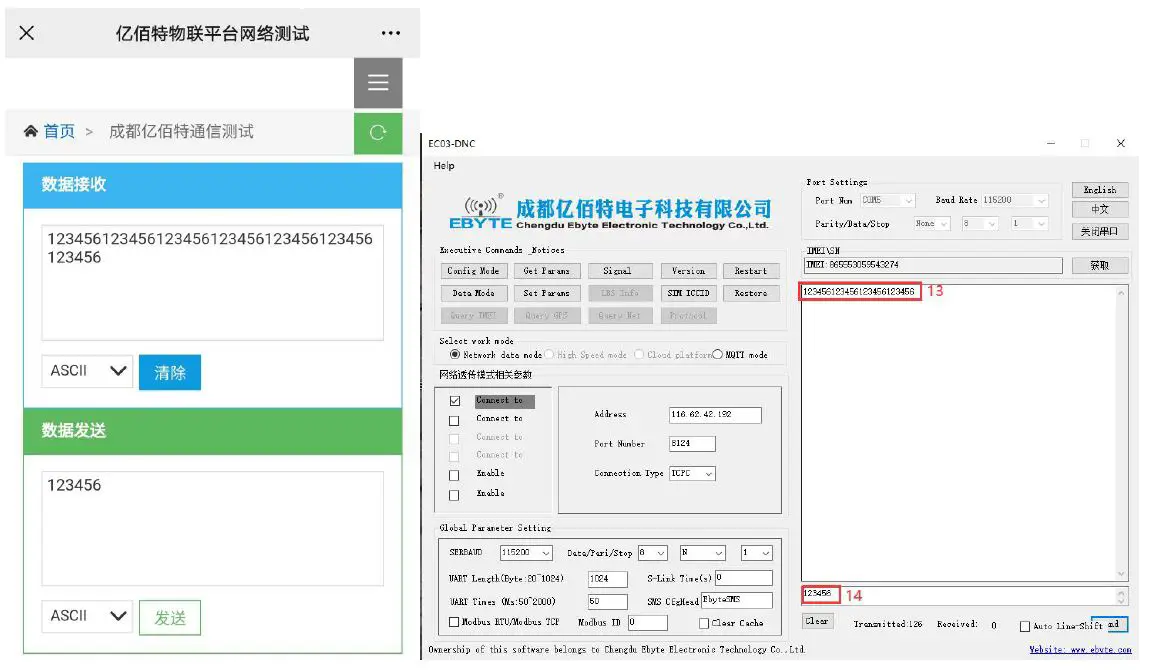Open the stop bits 1 dropdown in Global Parameter
Viewport: 1153px width, 670px height.
[756, 552]
